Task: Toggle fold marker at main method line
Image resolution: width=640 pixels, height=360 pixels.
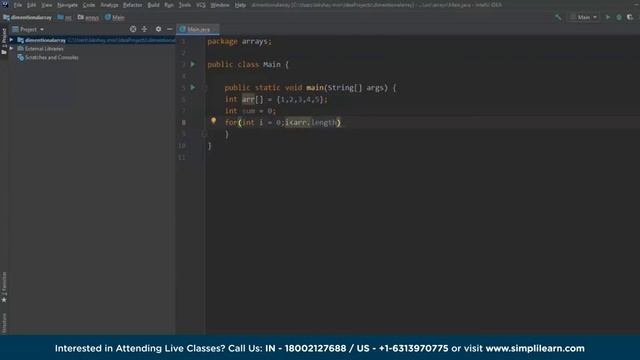Action: pyautogui.click(x=204, y=87)
